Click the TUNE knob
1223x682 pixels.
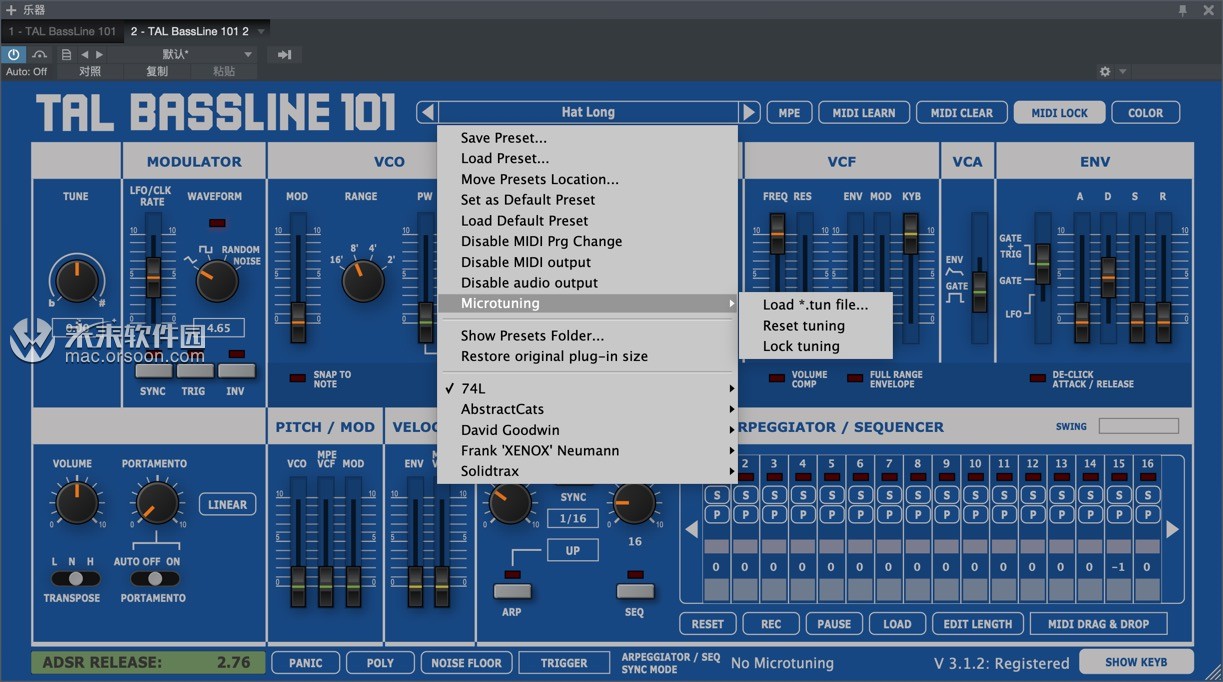[x=77, y=281]
